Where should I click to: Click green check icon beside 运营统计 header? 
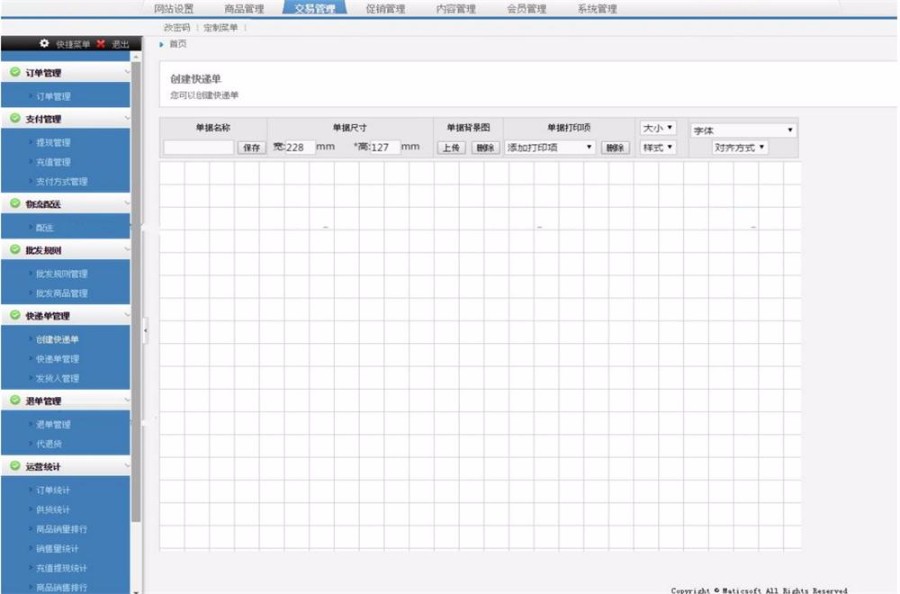pyautogui.click(x=15, y=466)
